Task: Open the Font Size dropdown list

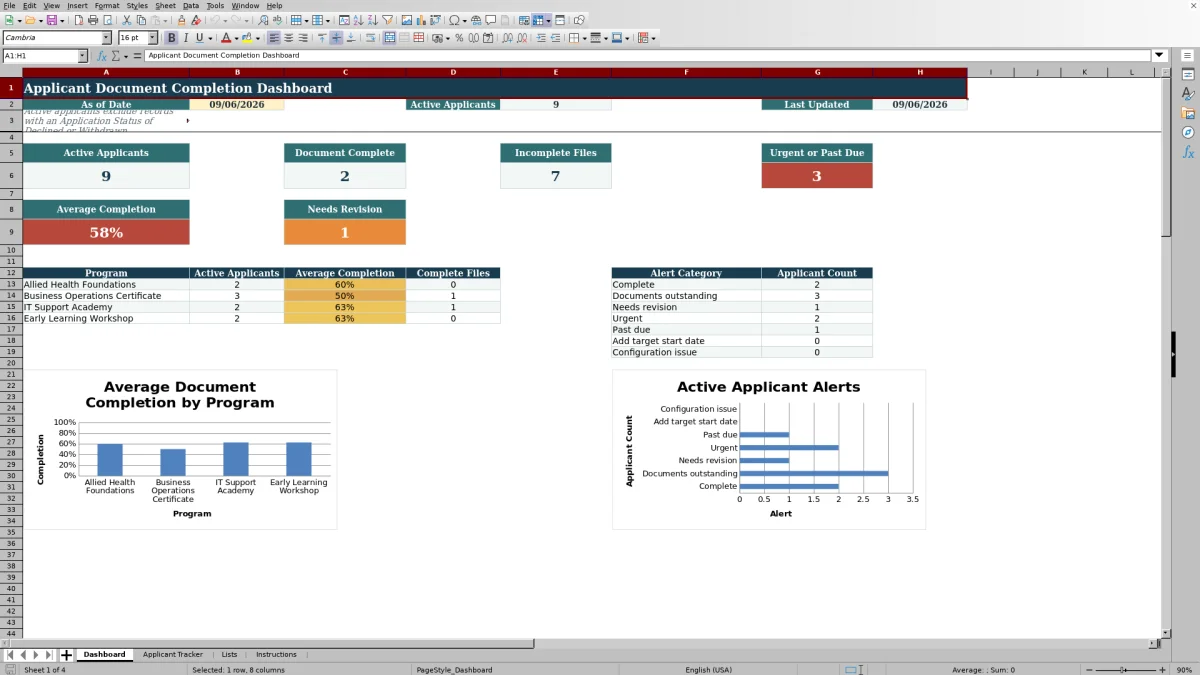Action: pos(153,38)
